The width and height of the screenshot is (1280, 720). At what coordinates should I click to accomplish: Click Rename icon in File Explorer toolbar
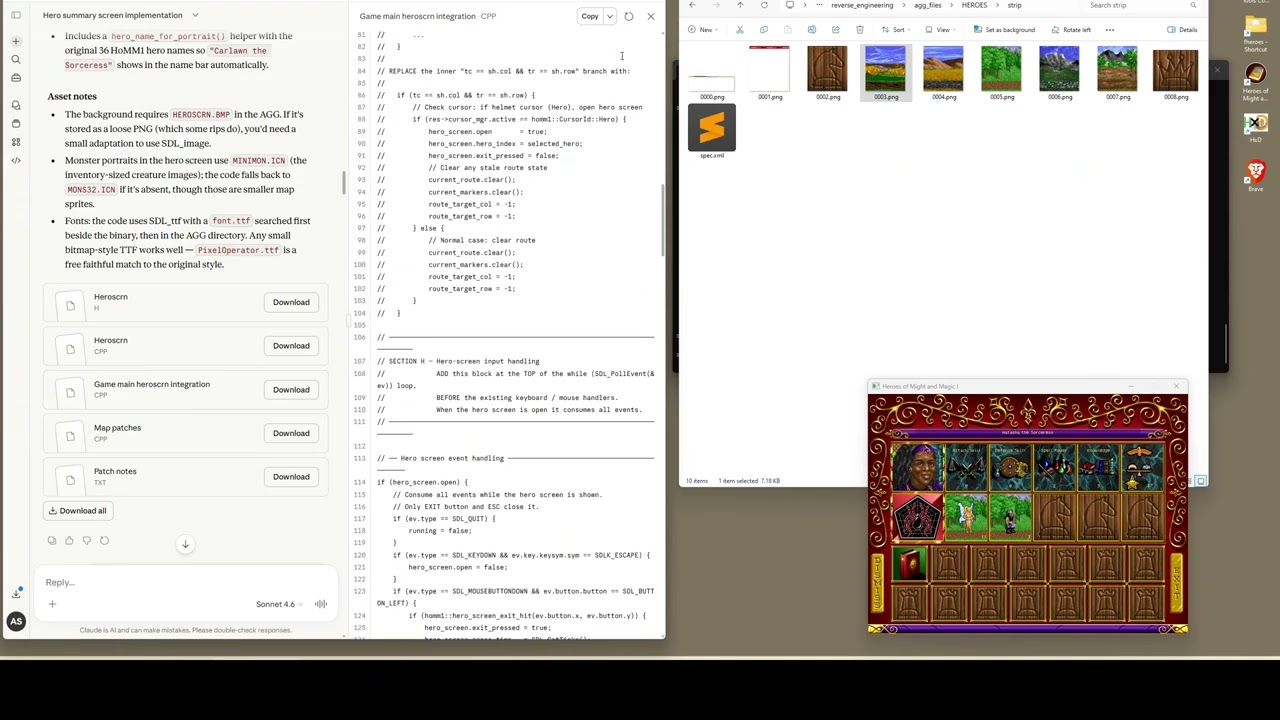[x=812, y=30]
